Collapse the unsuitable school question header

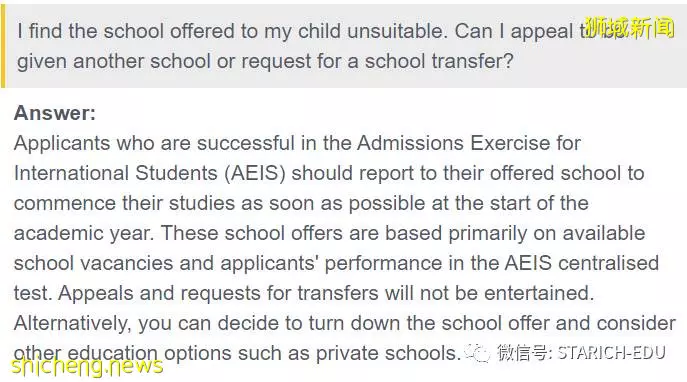pos(344,46)
